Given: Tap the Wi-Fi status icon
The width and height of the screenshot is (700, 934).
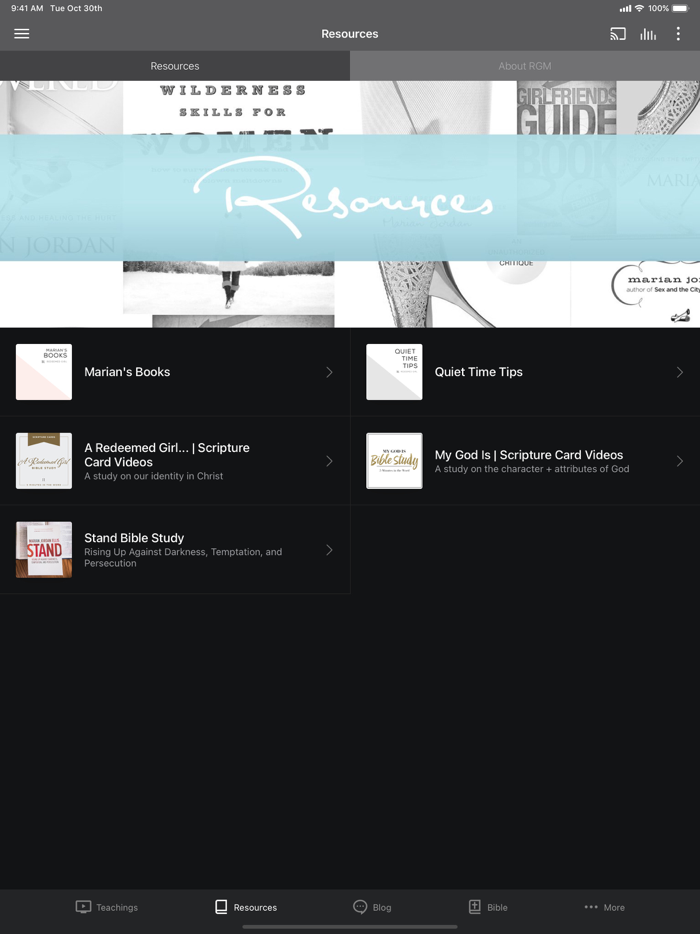Looking at the screenshot, I should coord(639,8).
